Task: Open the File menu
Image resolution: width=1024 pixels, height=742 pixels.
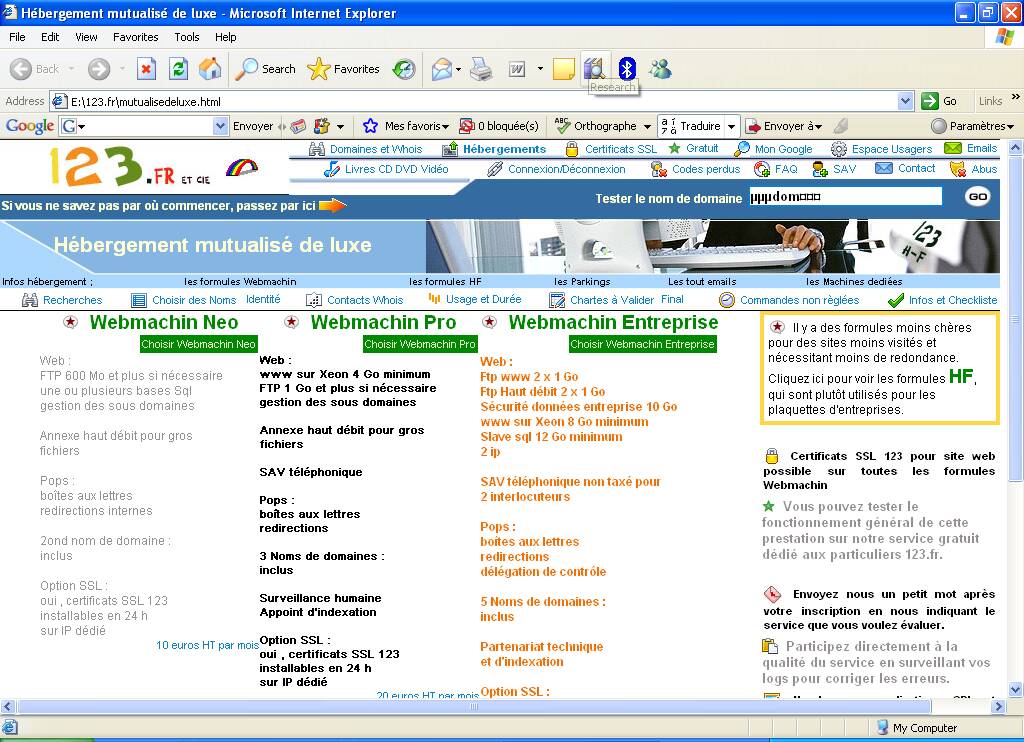Action: pyautogui.click(x=17, y=37)
